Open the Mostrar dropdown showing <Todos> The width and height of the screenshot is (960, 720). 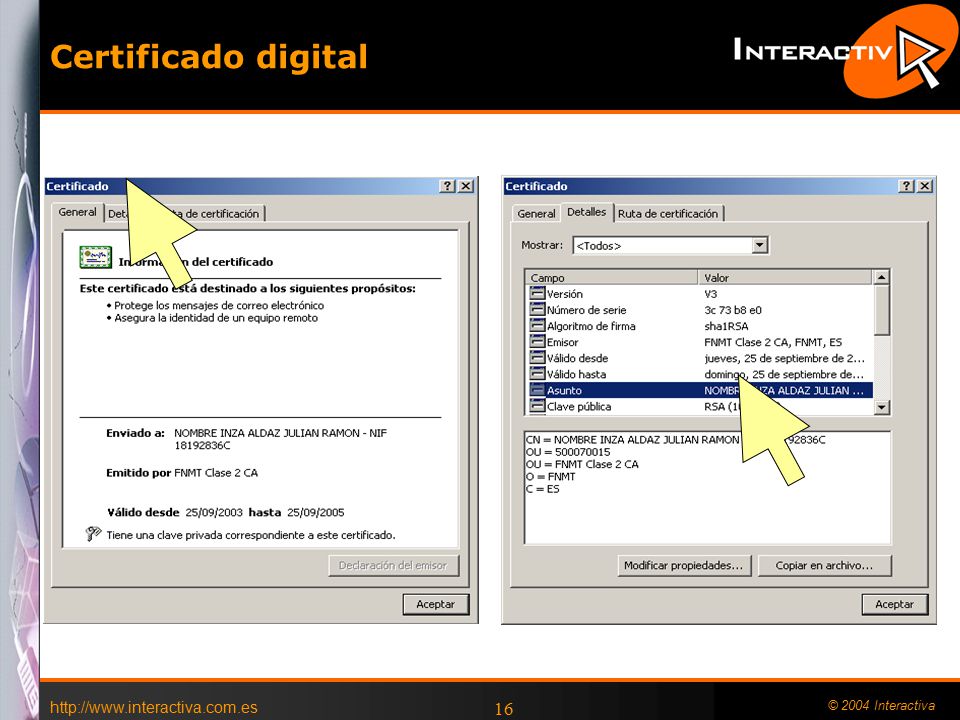click(759, 246)
